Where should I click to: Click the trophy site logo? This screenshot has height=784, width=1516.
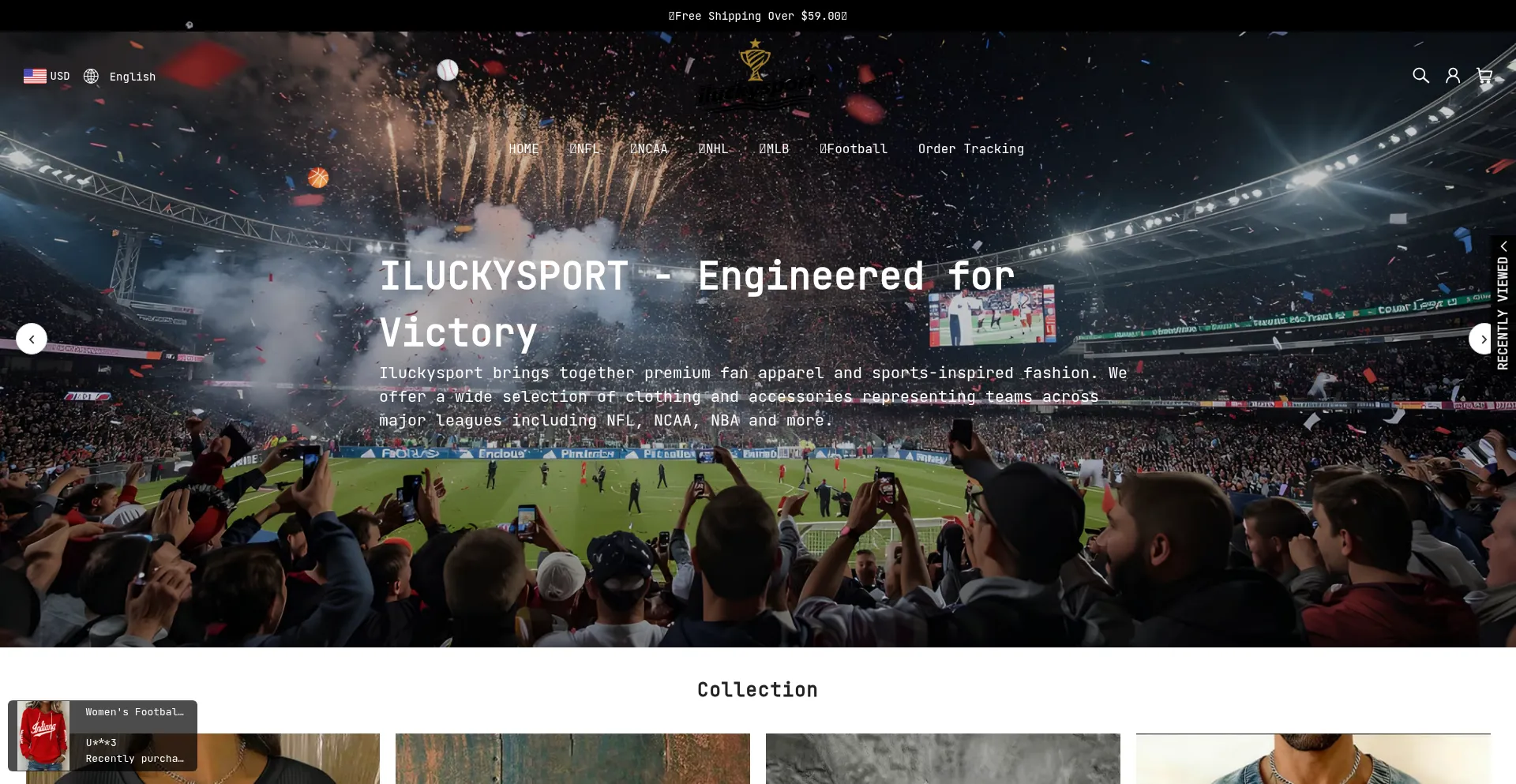[x=756, y=77]
